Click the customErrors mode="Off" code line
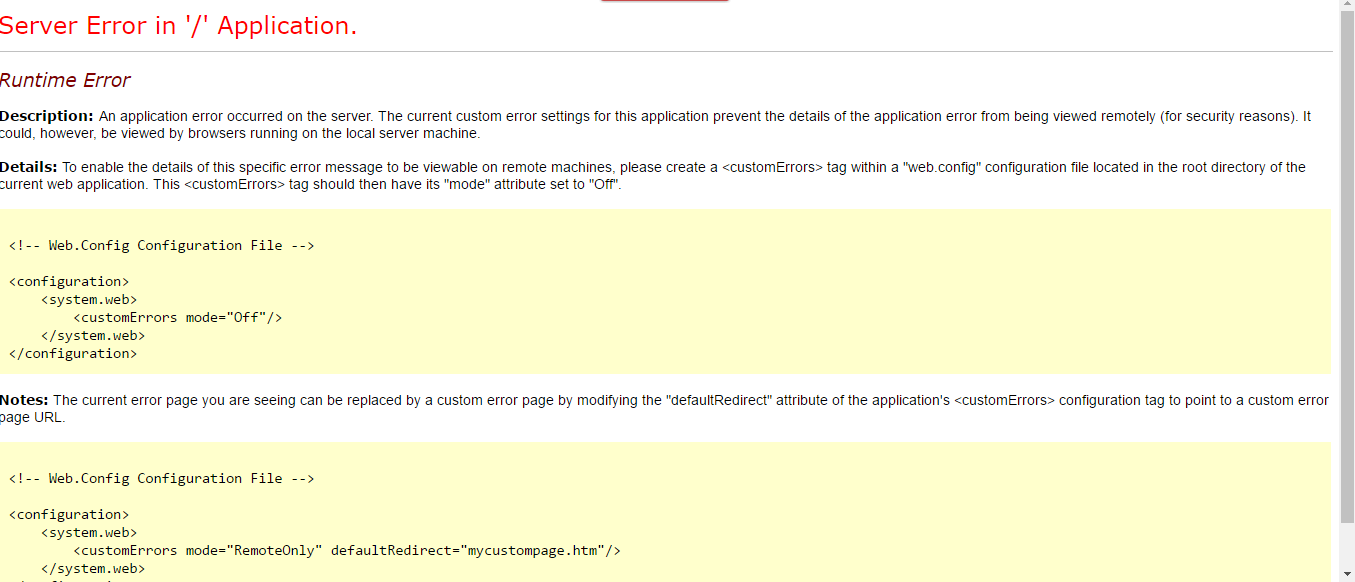The width and height of the screenshot is (1355, 582). click(178, 317)
